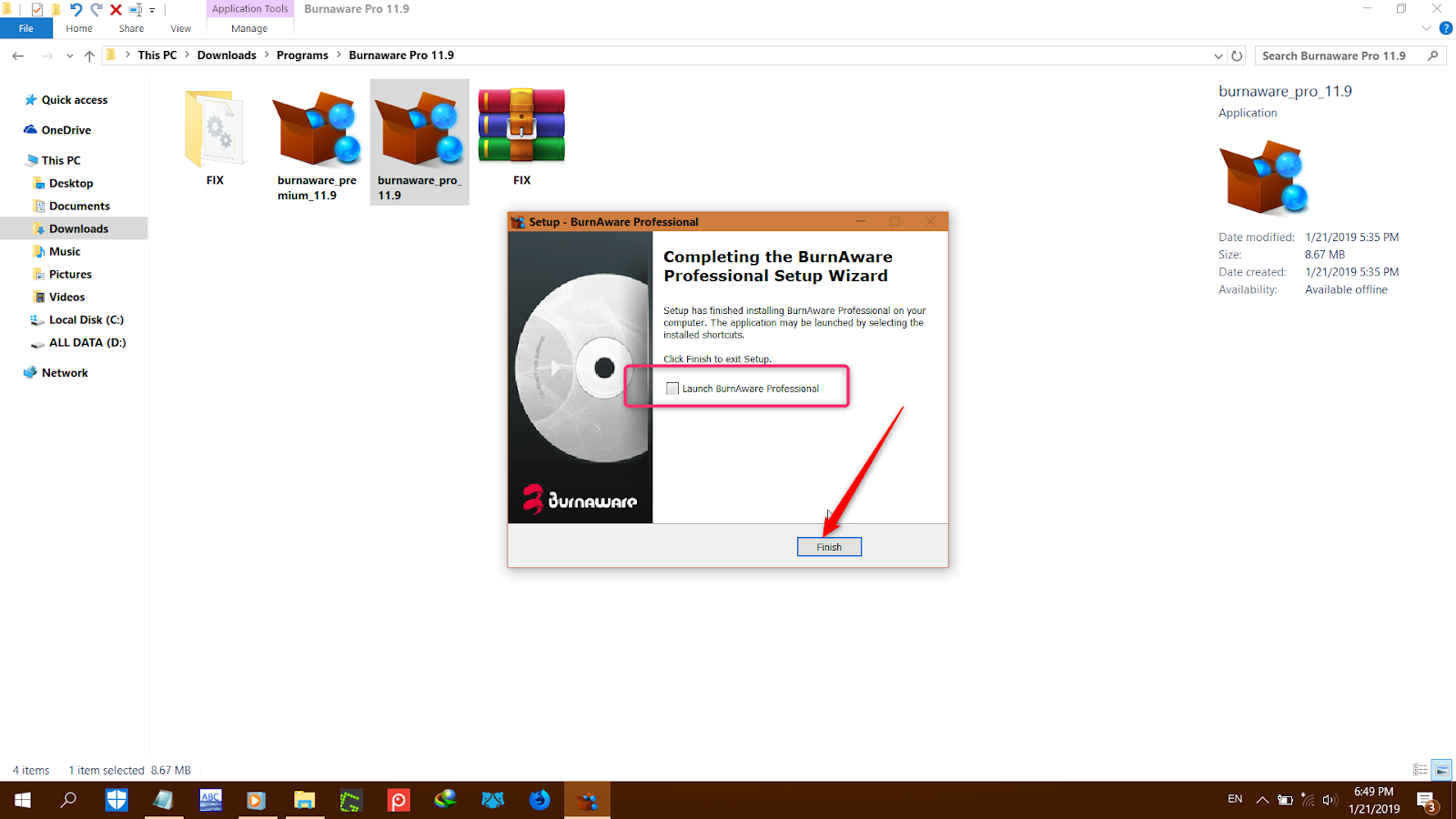Select Network in navigation pane
1456x819 pixels.
pyautogui.click(x=56, y=373)
